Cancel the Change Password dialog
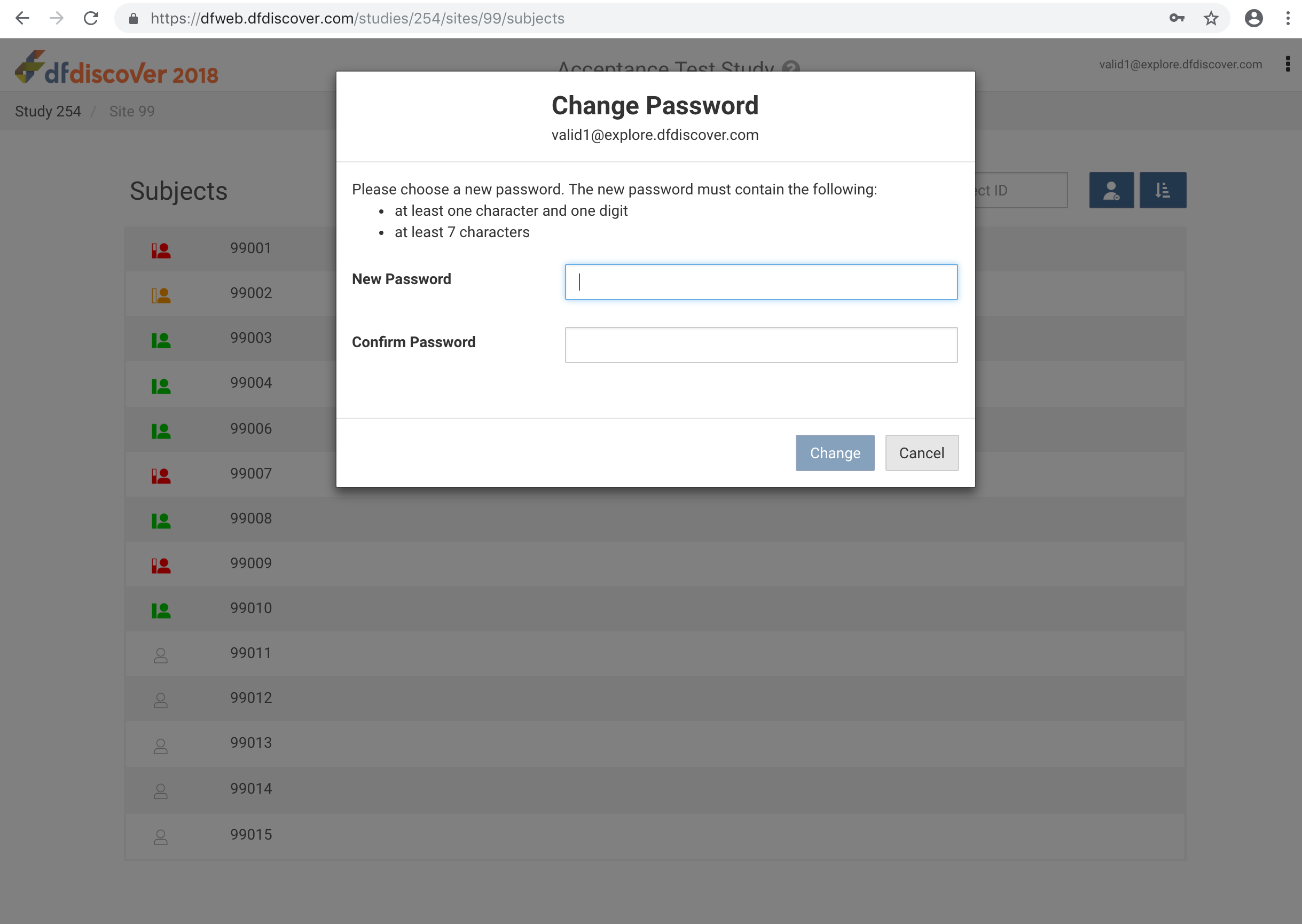 tap(921, 453)
